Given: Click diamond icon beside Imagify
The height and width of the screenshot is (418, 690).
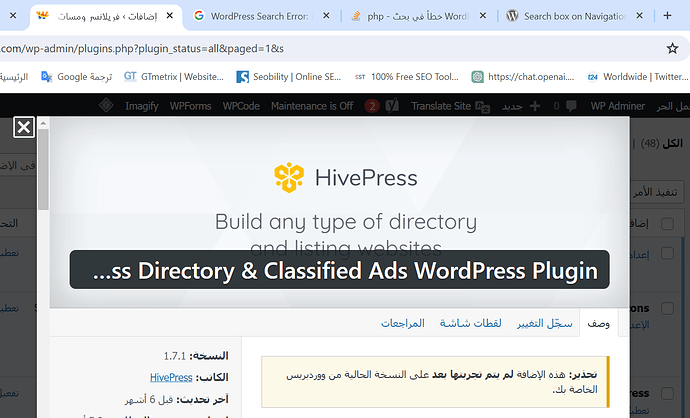Looking at the screenshot, I should 106,105.
